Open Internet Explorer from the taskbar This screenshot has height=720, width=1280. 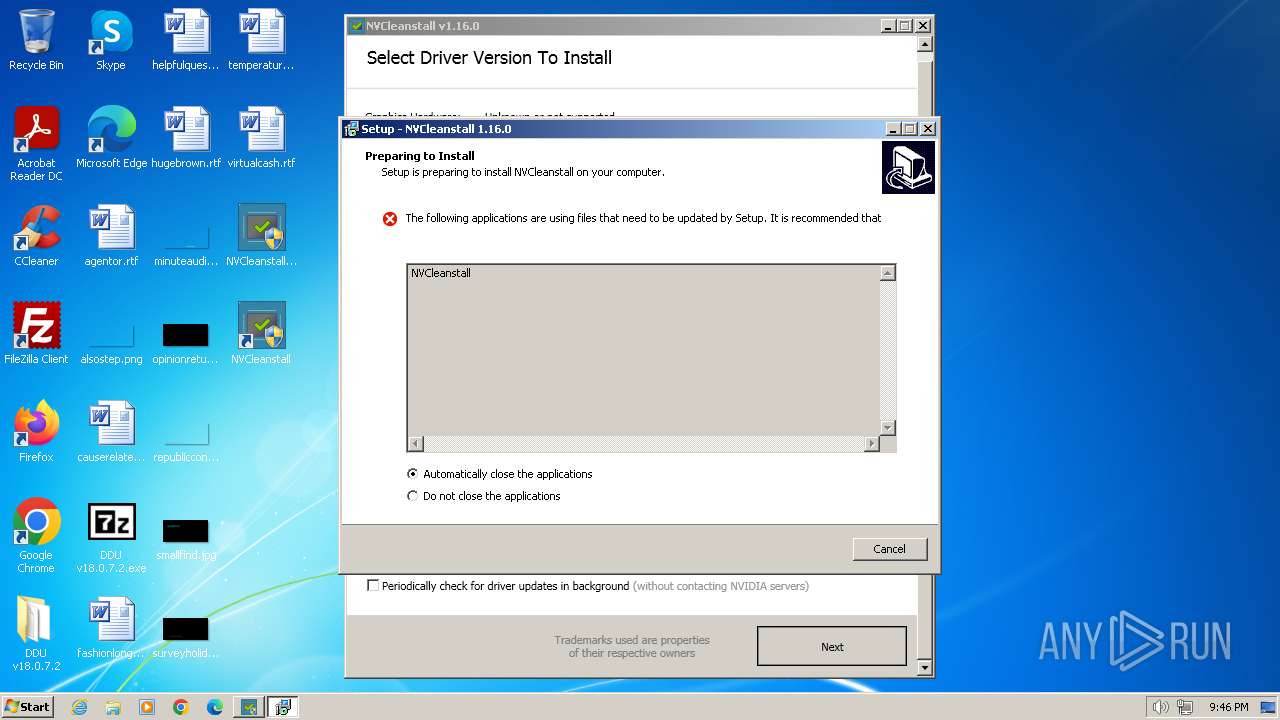click(79, 707)
